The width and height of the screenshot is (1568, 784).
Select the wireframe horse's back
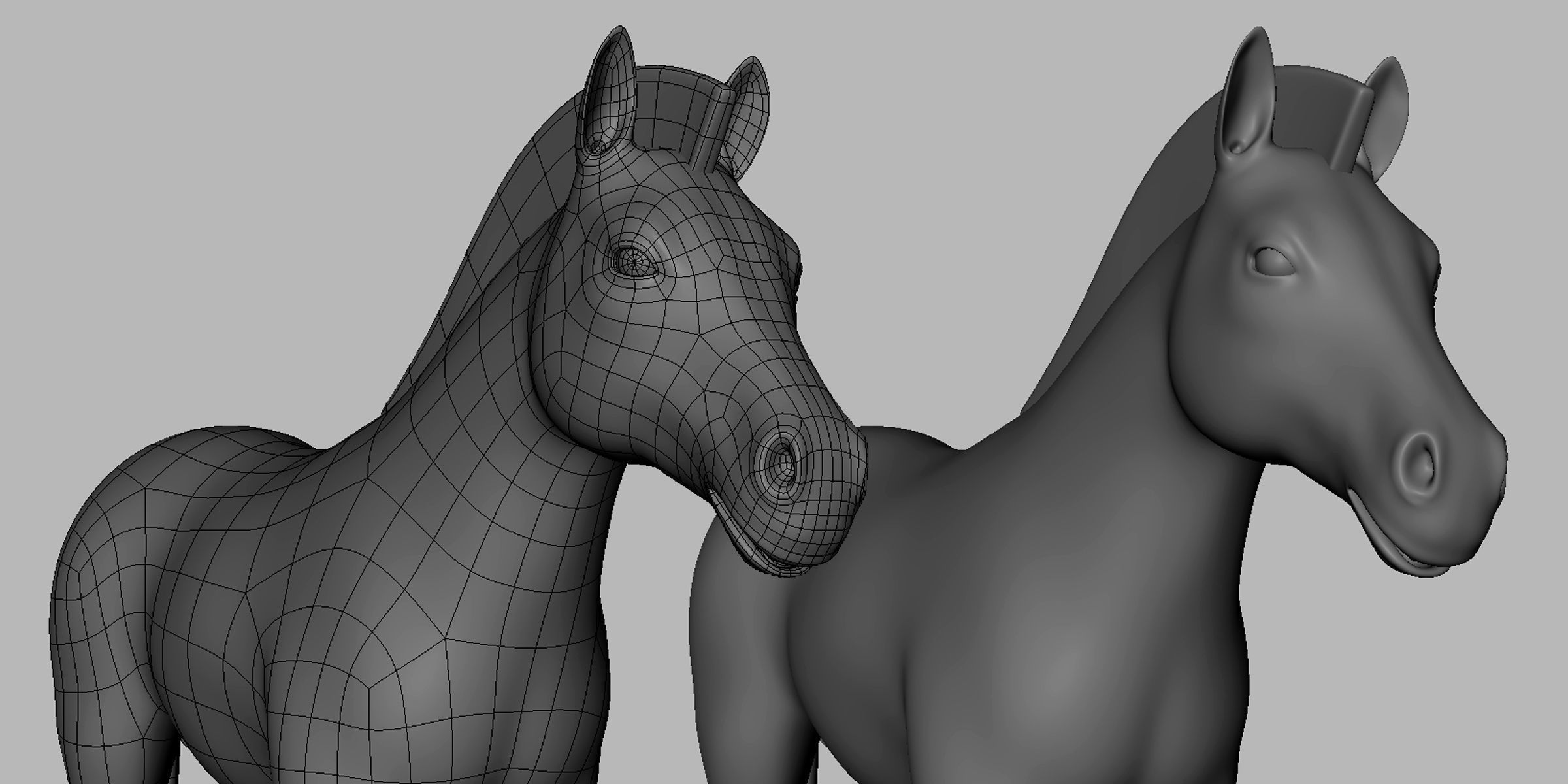pyautogui.click(x=216, y=457)
